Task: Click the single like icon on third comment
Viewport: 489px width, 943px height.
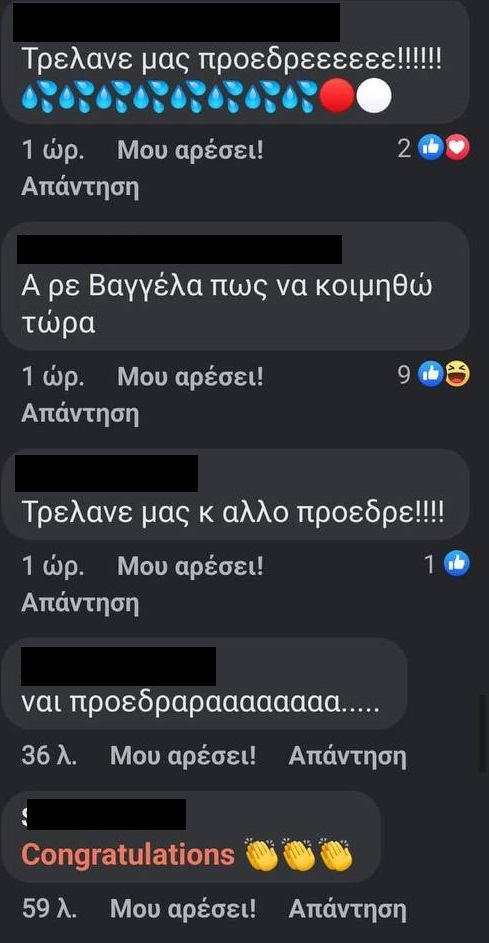Action: pyautogui.click(x=457, y=564)
